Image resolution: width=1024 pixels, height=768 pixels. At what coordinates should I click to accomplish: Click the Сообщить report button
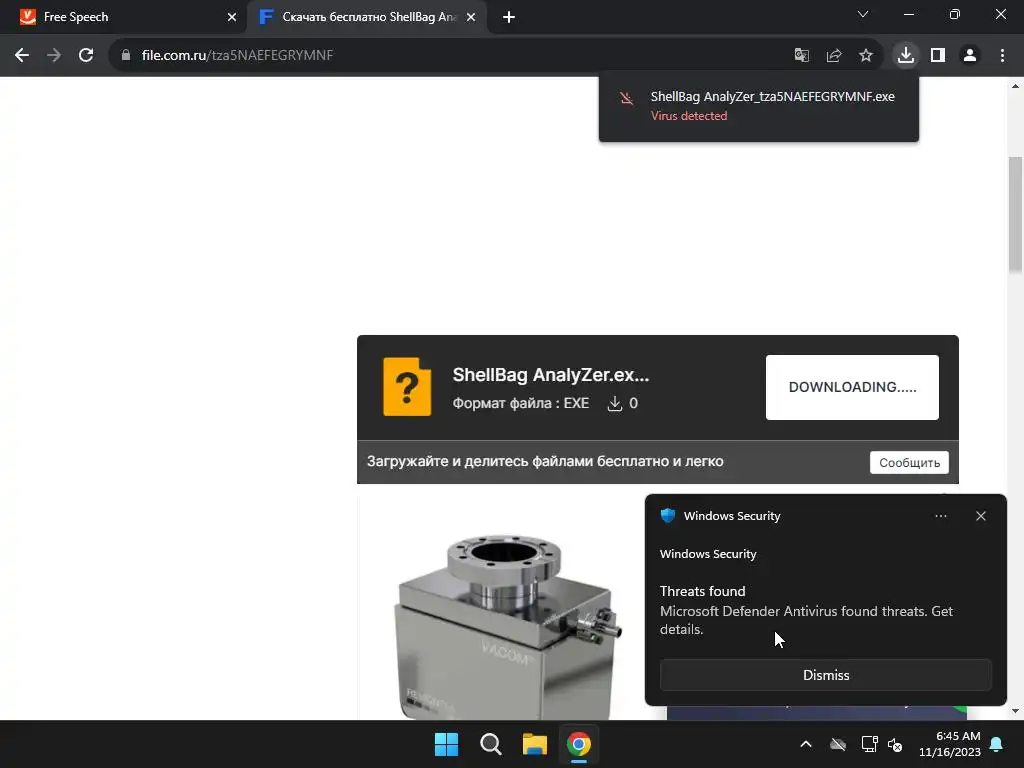pyautogui.click(x=909, y=462)
